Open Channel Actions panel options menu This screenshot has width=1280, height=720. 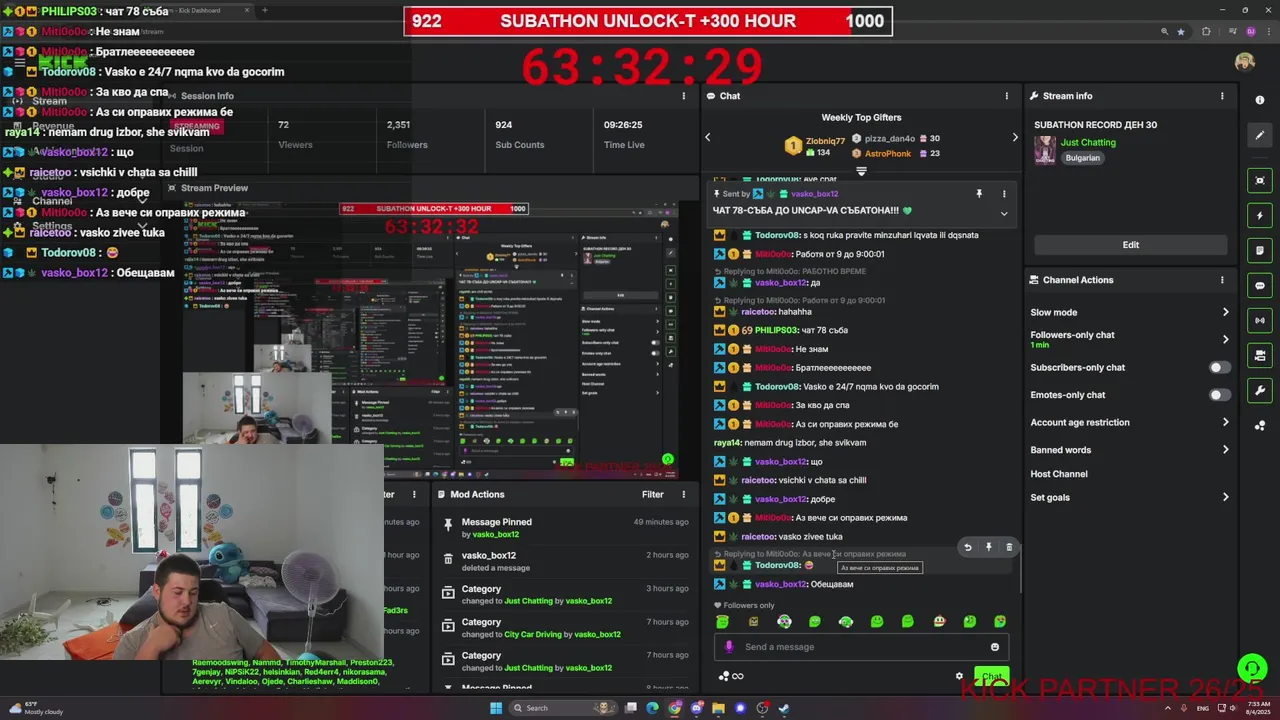pos(1221,280)
